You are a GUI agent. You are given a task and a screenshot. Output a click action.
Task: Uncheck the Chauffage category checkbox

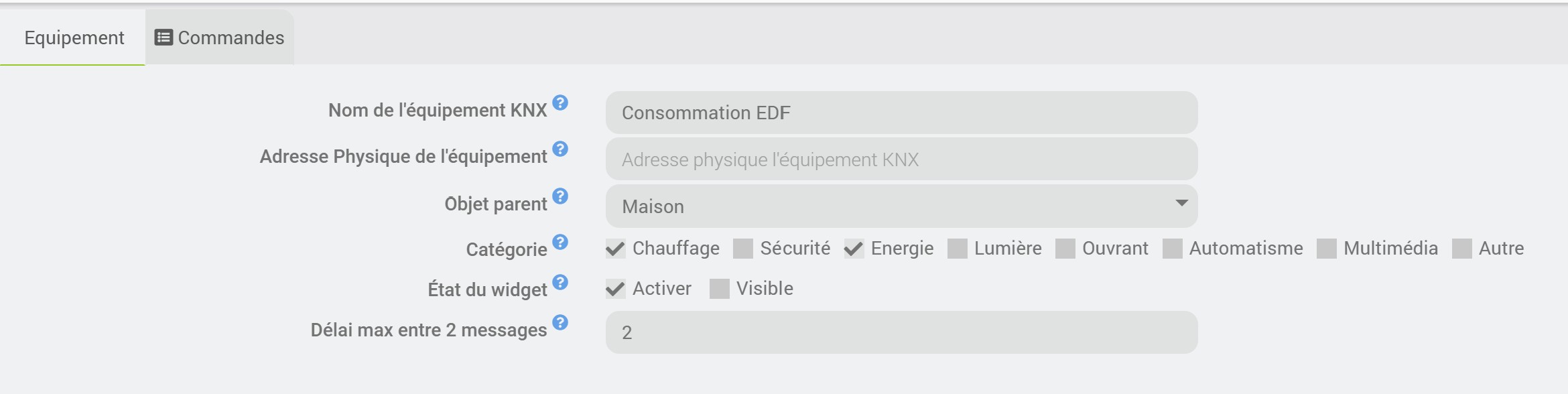click(x=615, y=249)
